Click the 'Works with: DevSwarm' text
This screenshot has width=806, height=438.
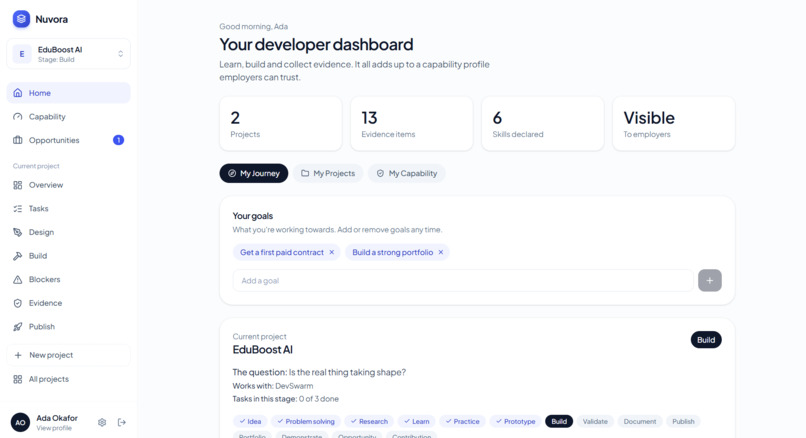pos(272,386)
